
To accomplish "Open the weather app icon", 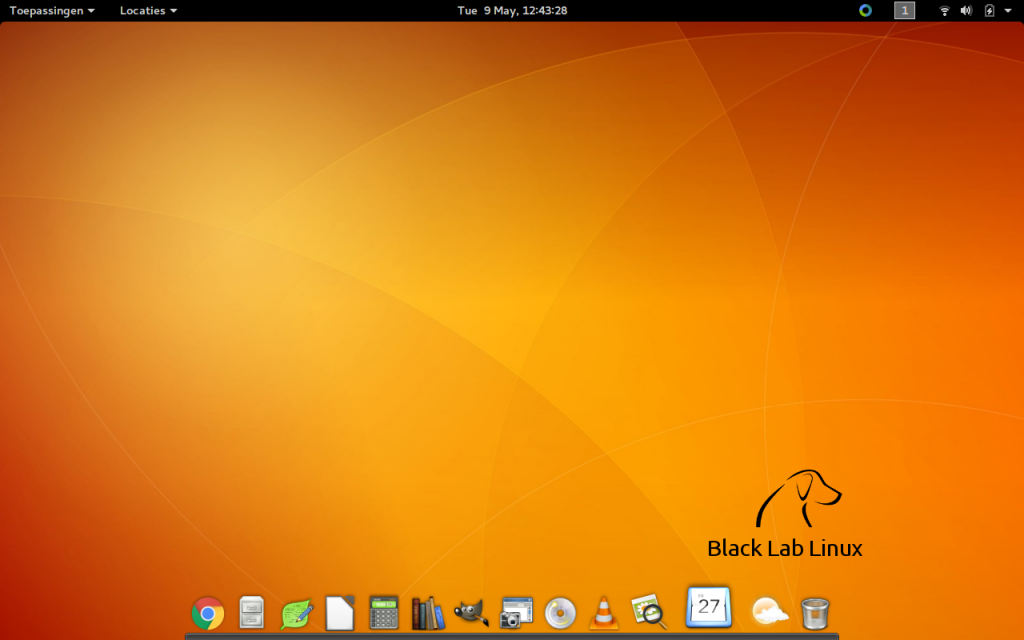I will [770, 611].
